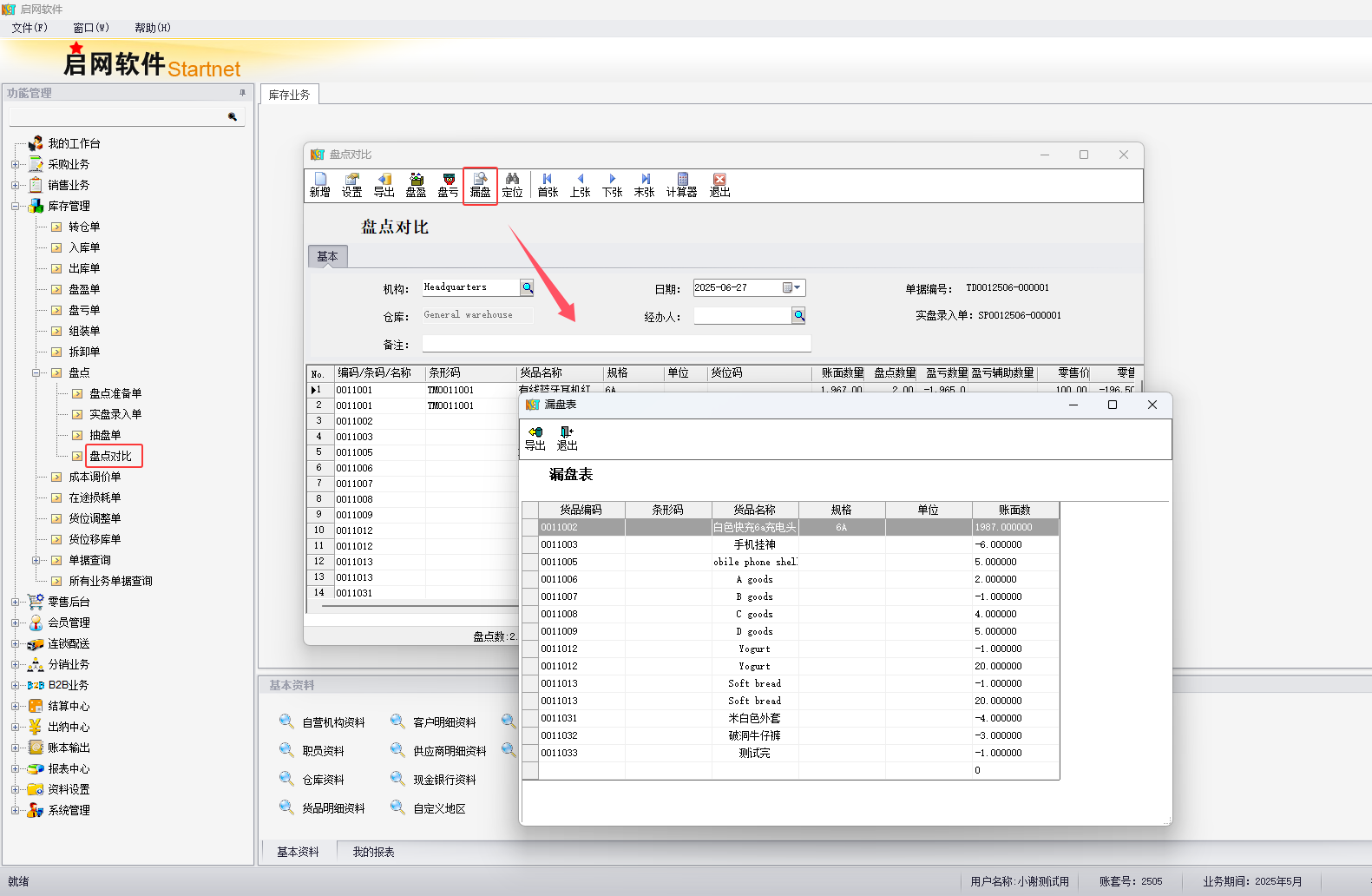
Task: Expand the 零售后台 tree node
Action: (15, 602)
